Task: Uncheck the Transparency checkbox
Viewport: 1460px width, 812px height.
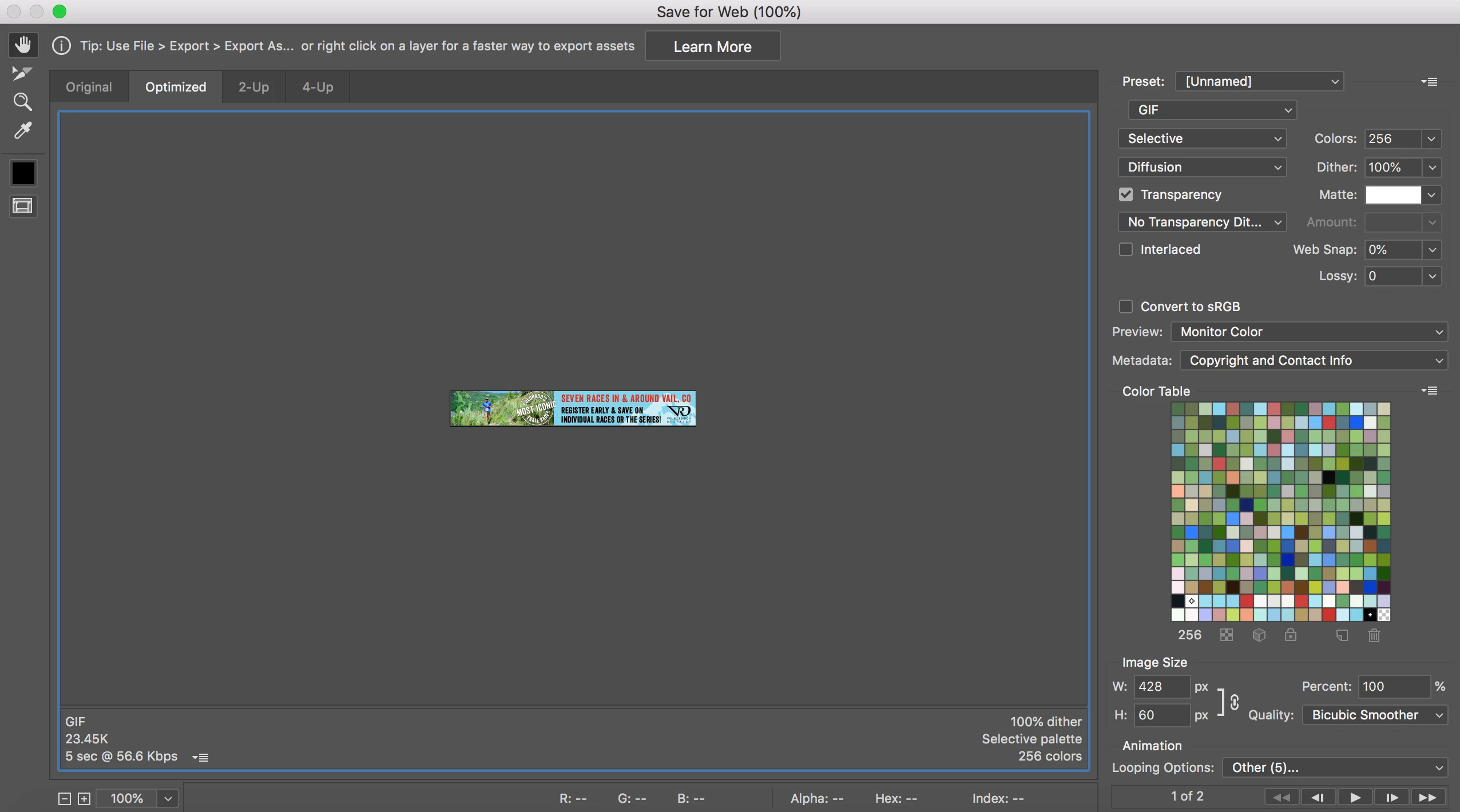Action: (x=1126, y=194)
